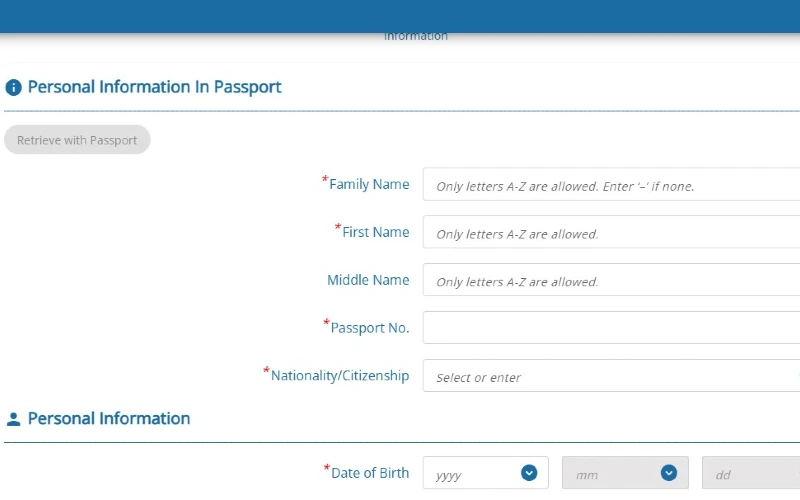Click the person icon beside Personal Information

click(x=14, y=420)
